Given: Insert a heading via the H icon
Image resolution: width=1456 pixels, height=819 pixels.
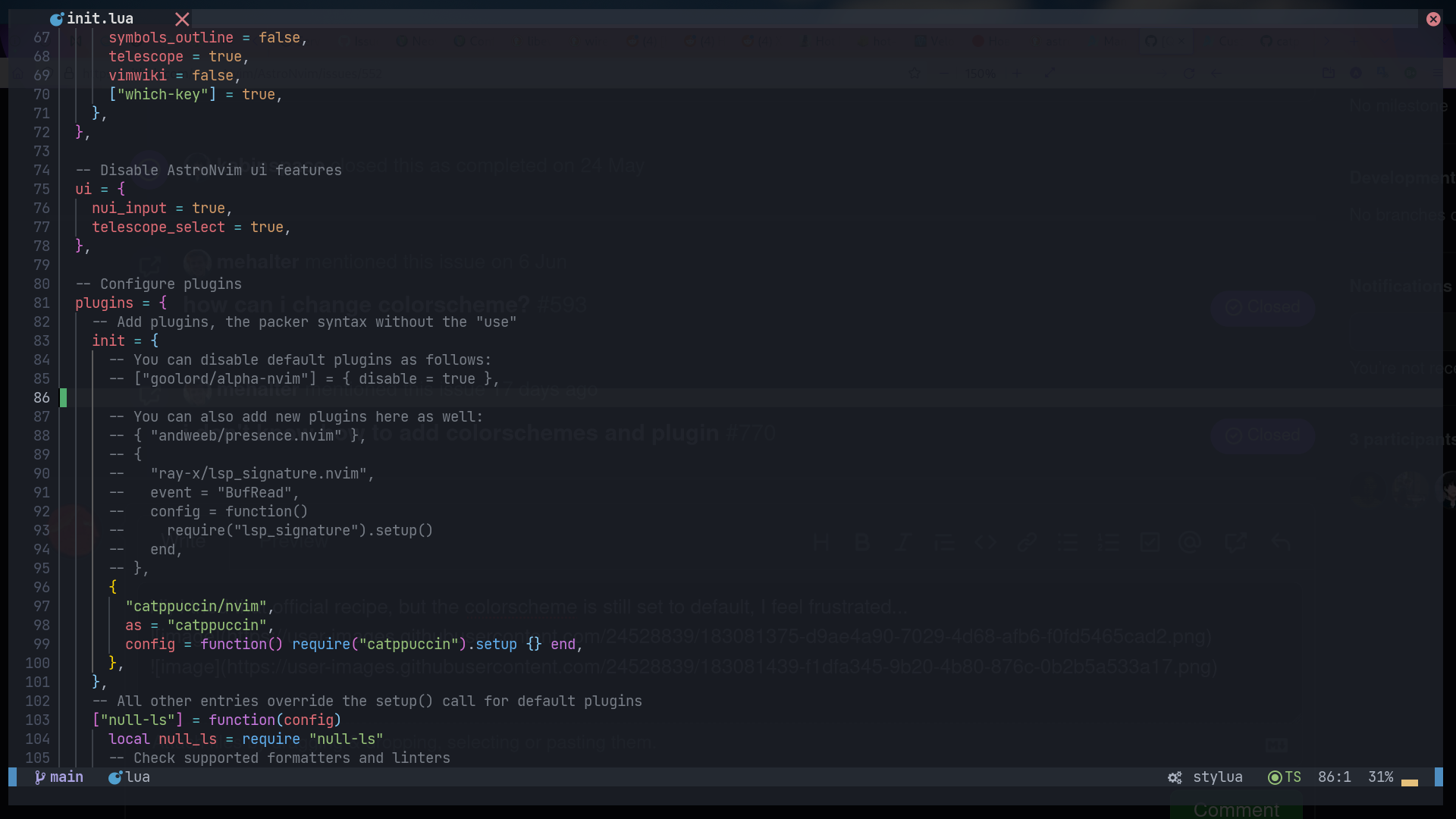Looking at the screenshot, I should [x=823, y=542].
